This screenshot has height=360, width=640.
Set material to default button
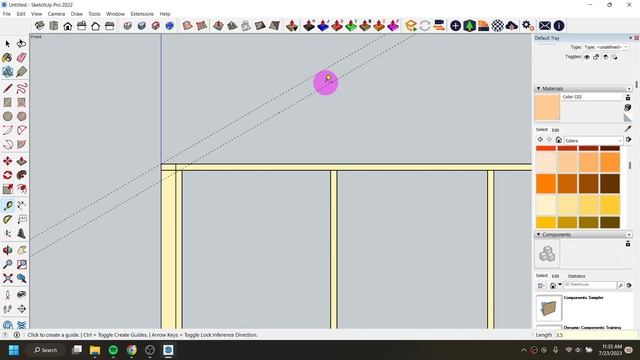(628, 118)
